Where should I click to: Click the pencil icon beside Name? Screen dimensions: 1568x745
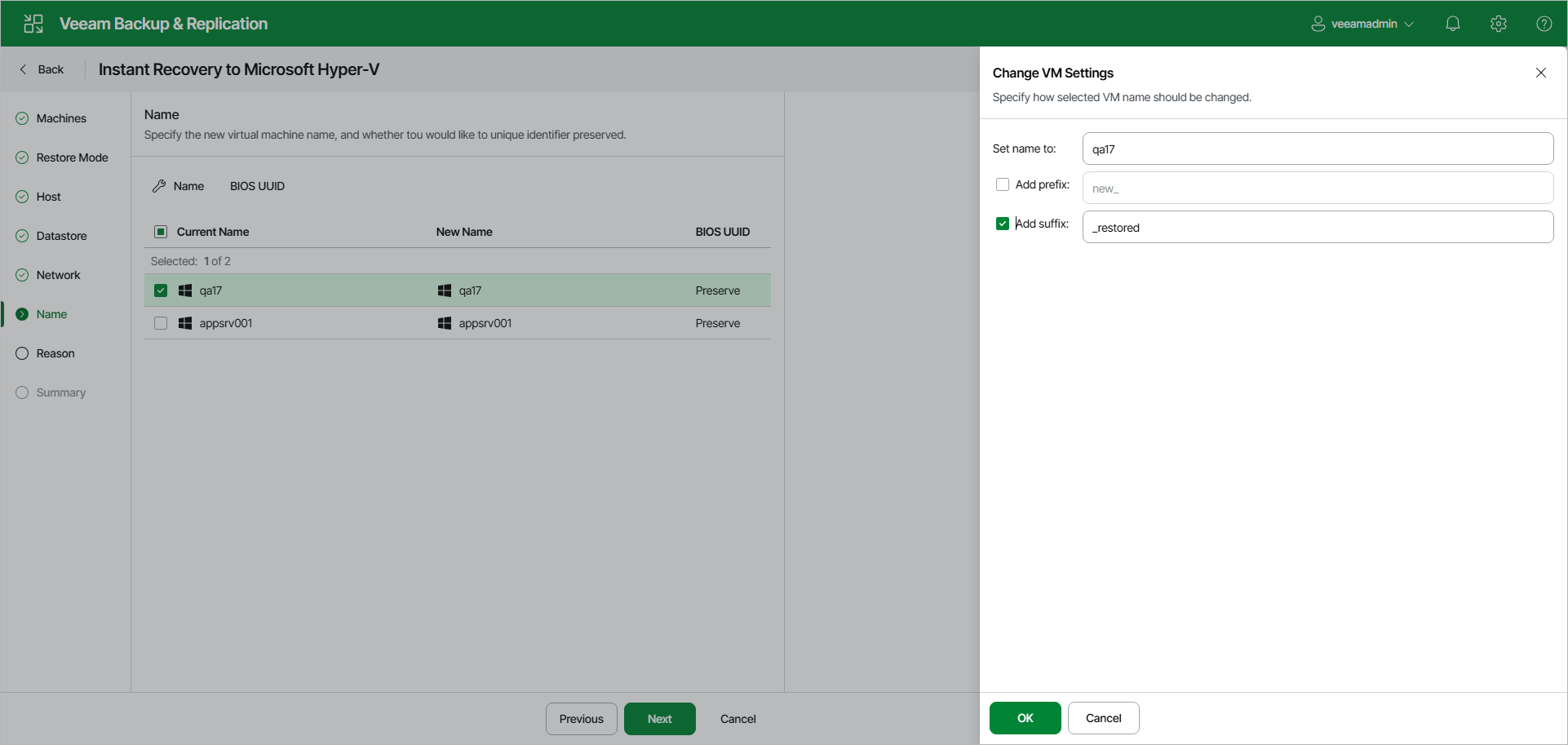click(158, 185)
